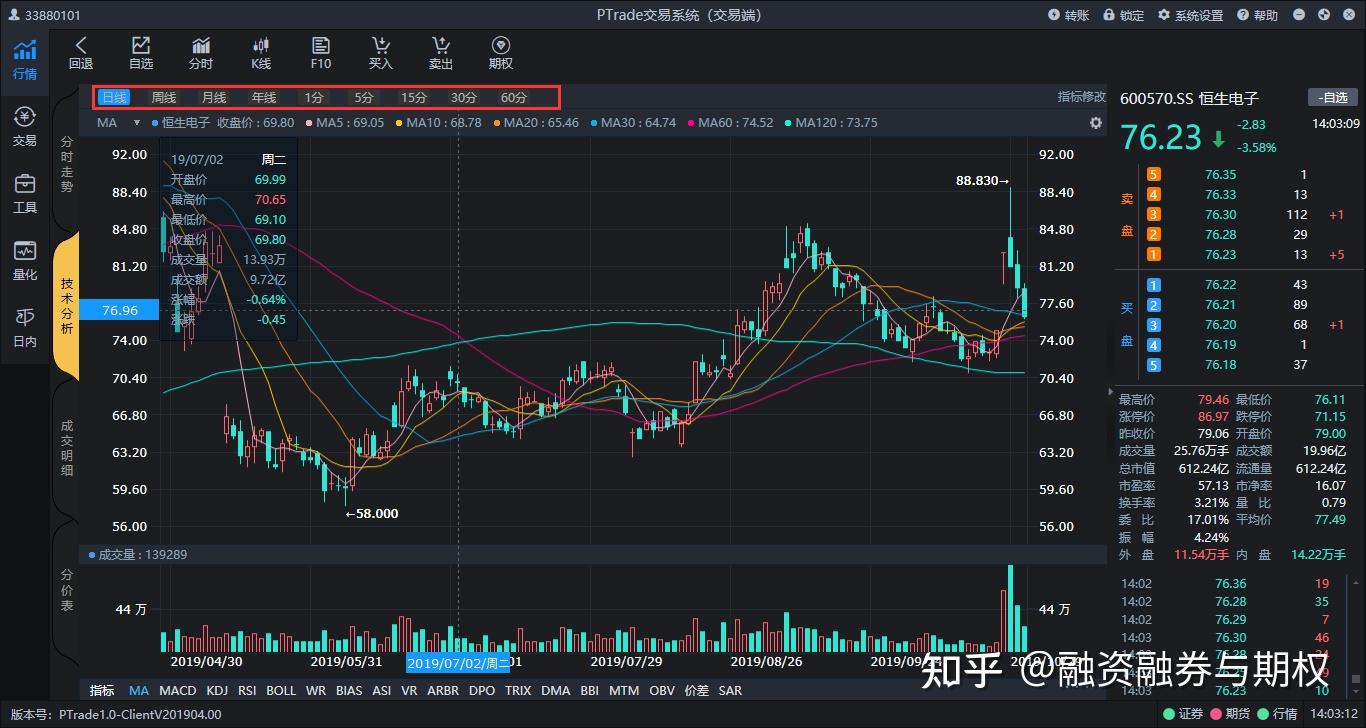Click the 价差 spread indicator
The width and height of the screenshot is (1366, 728).
pyautogui.click(x=697, y=690)
